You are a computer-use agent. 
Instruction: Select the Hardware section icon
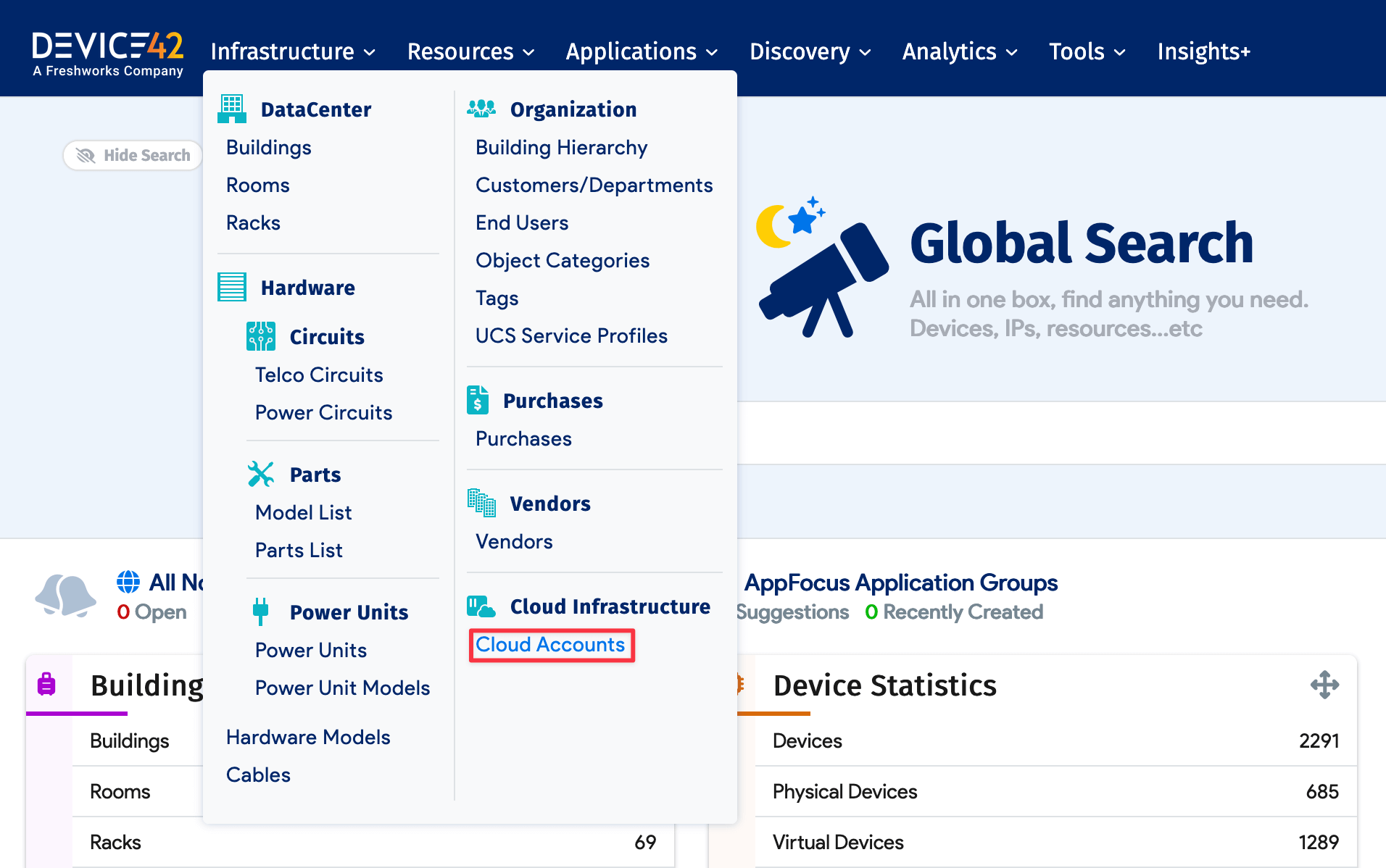231,287
